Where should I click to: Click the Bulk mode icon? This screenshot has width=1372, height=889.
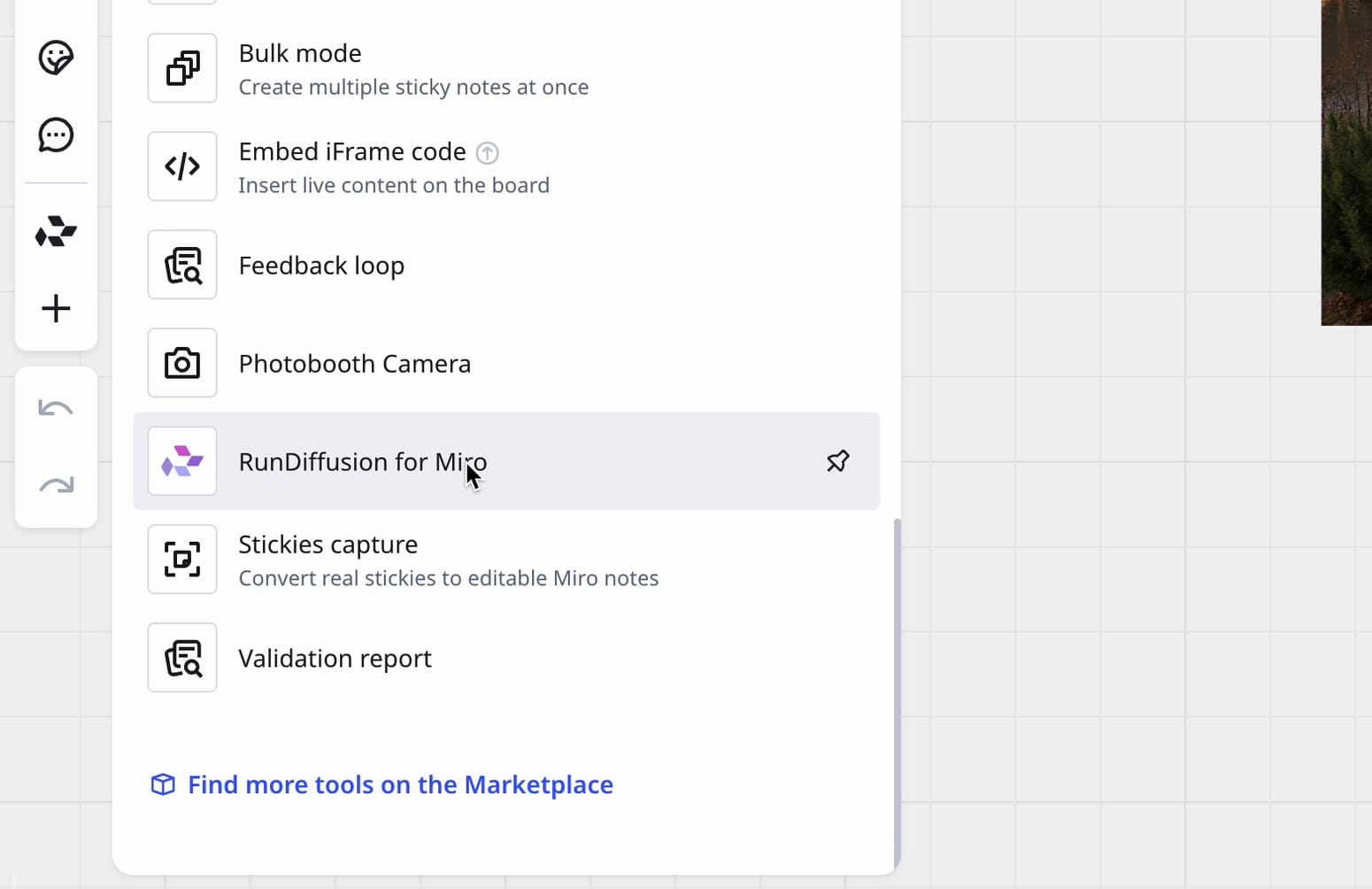point(182,68)
